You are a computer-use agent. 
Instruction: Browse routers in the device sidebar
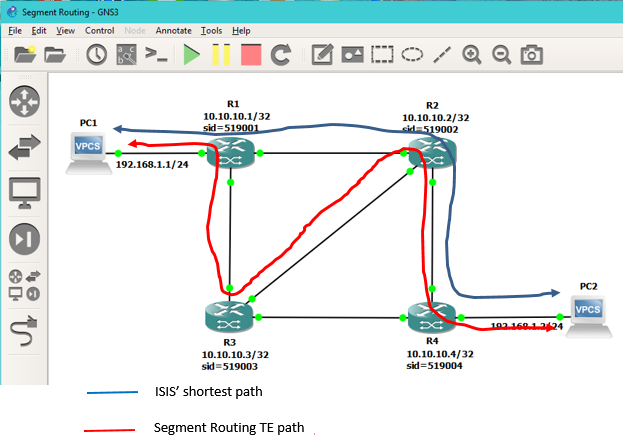pyautogui.click(x=24, y=101)
